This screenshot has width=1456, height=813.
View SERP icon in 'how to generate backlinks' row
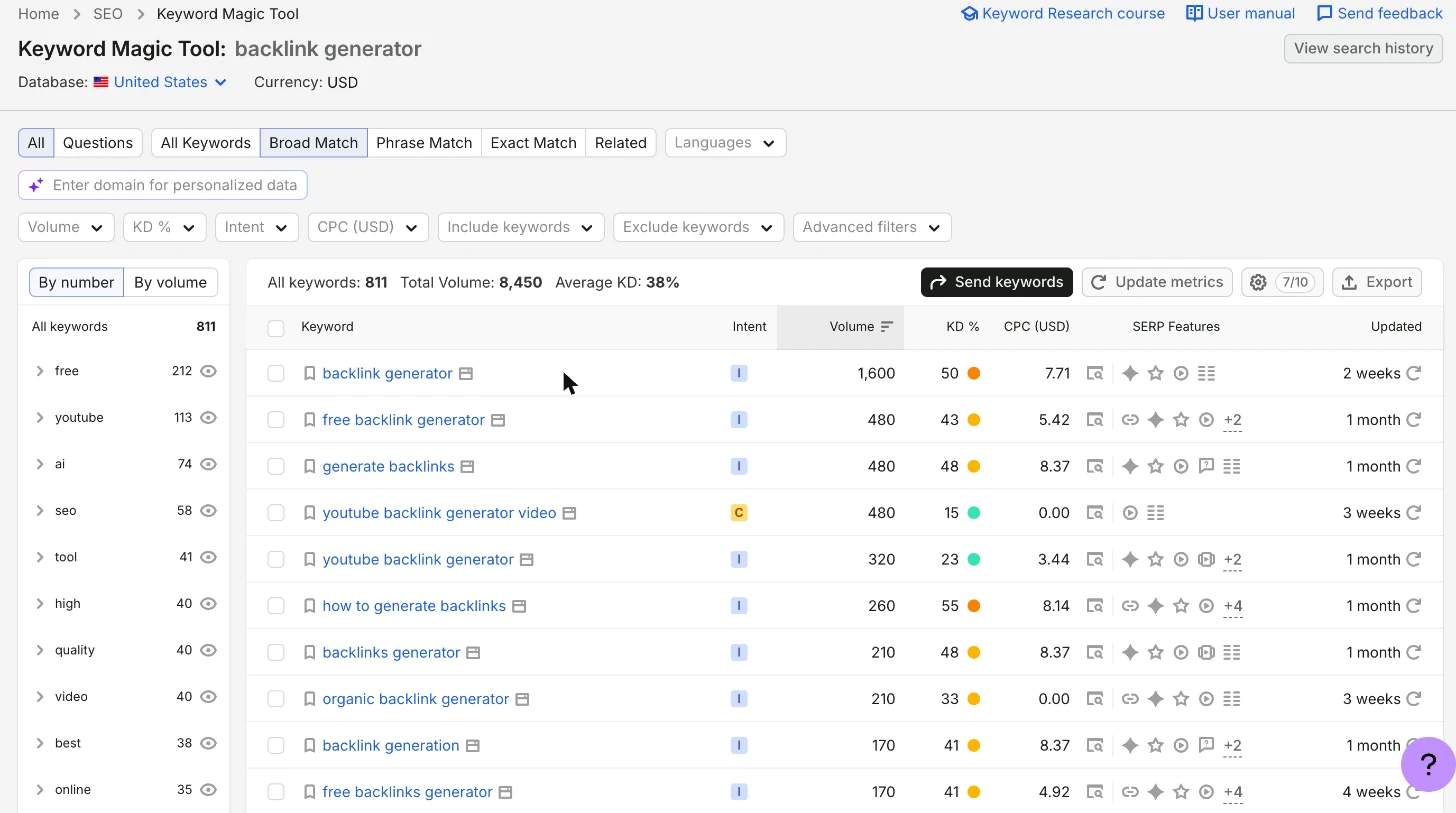[1095, 606]
